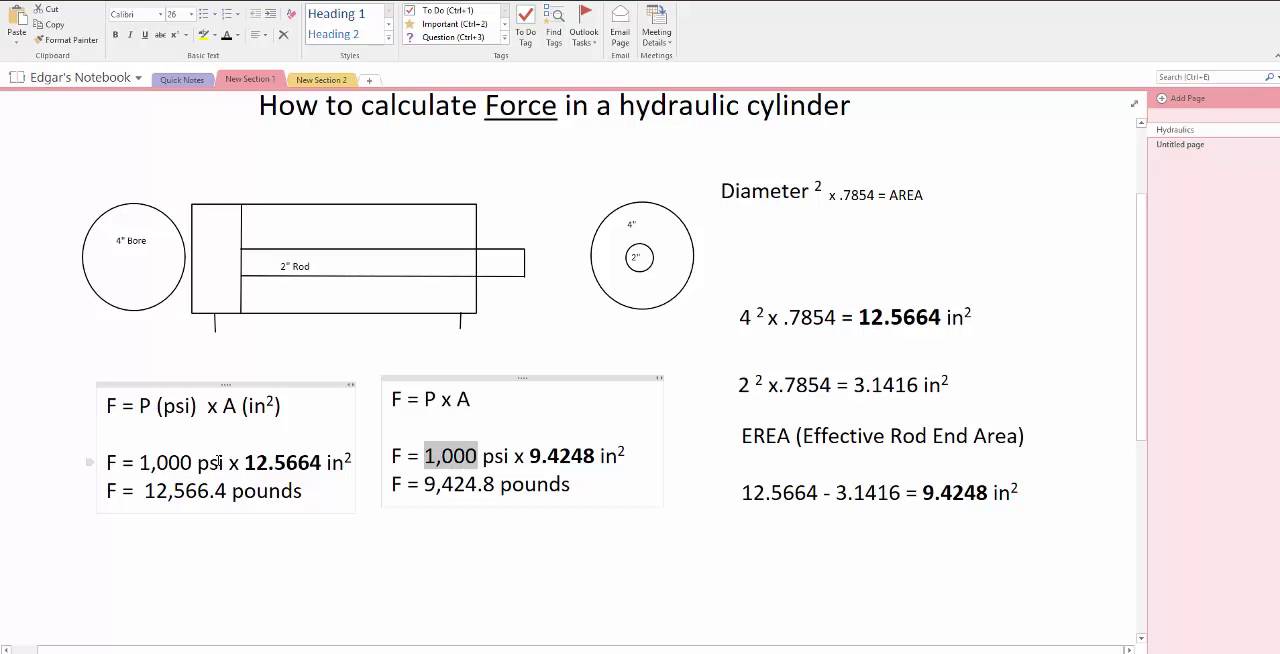Screen dimensions: 1280x654
Task: Create a new section with the plus tab
Action: pyautogui.click(x=369, y=80)
